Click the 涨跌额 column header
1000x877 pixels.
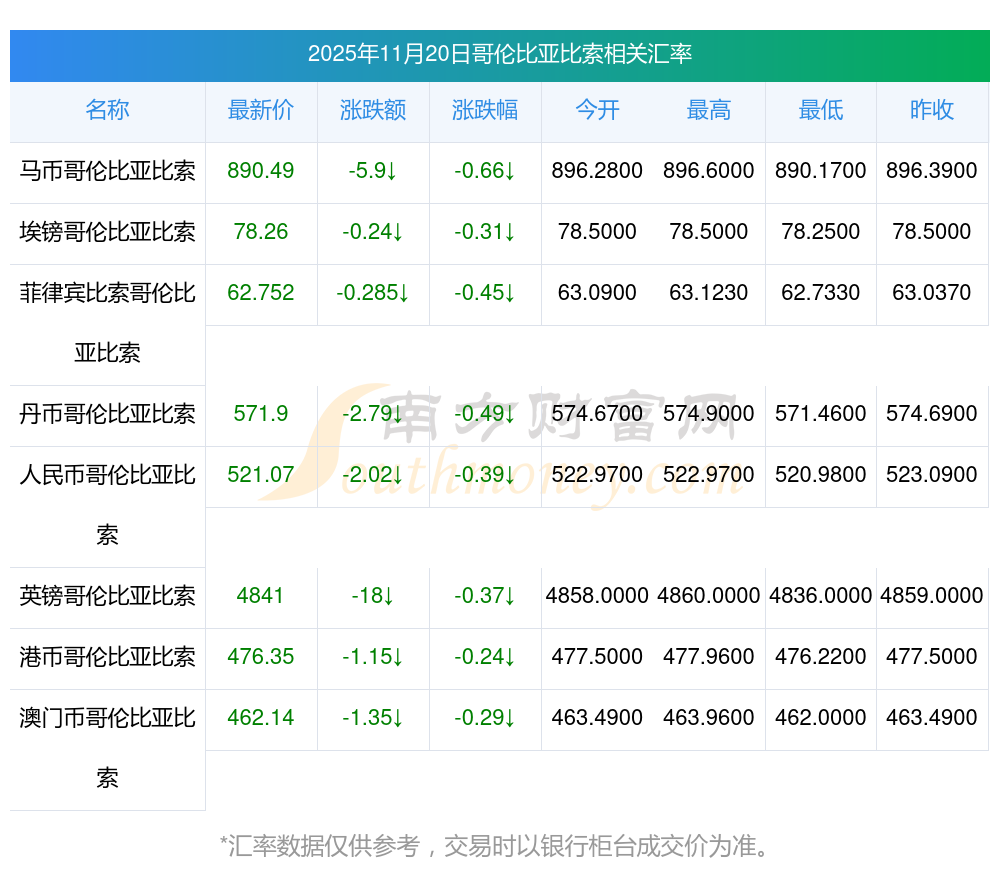coord(373,110)
